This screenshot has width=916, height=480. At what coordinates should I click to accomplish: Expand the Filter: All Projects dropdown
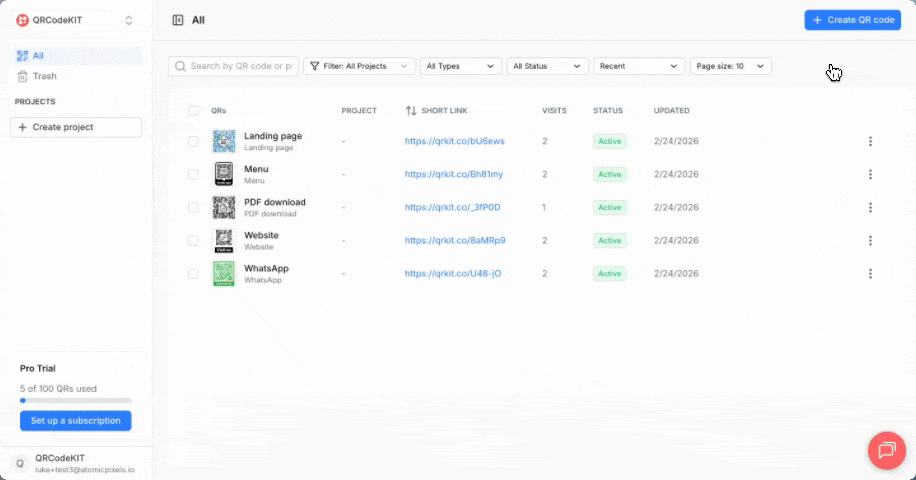tap(359, 66)
